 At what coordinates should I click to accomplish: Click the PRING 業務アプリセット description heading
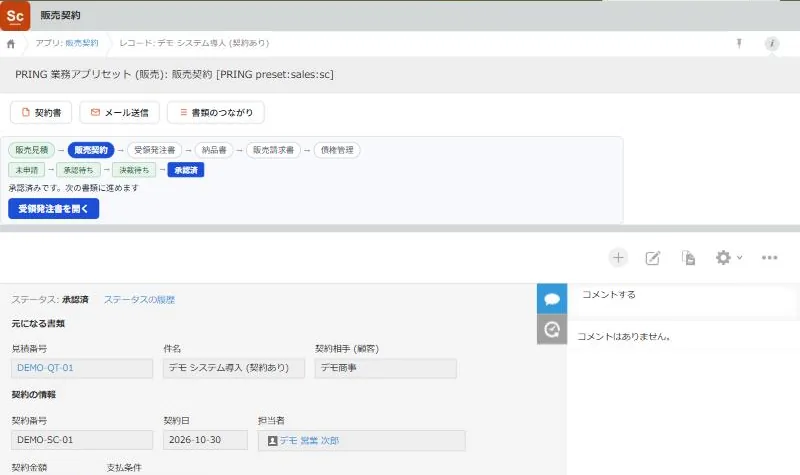tap(174, 74)
